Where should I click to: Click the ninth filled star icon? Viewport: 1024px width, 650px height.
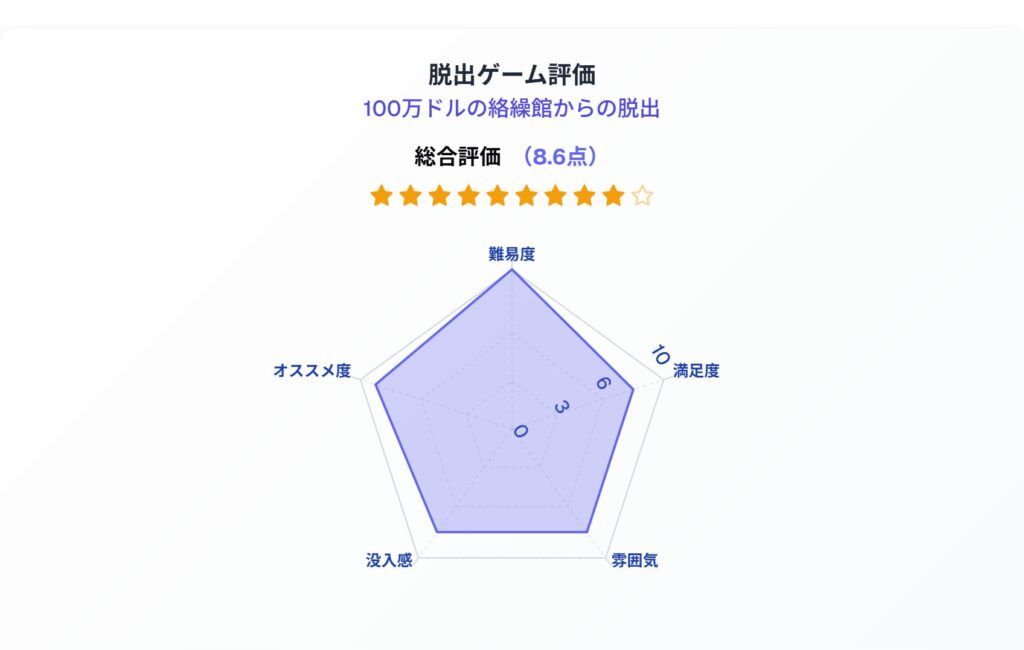pyautogui.click(x=613, y=195)
